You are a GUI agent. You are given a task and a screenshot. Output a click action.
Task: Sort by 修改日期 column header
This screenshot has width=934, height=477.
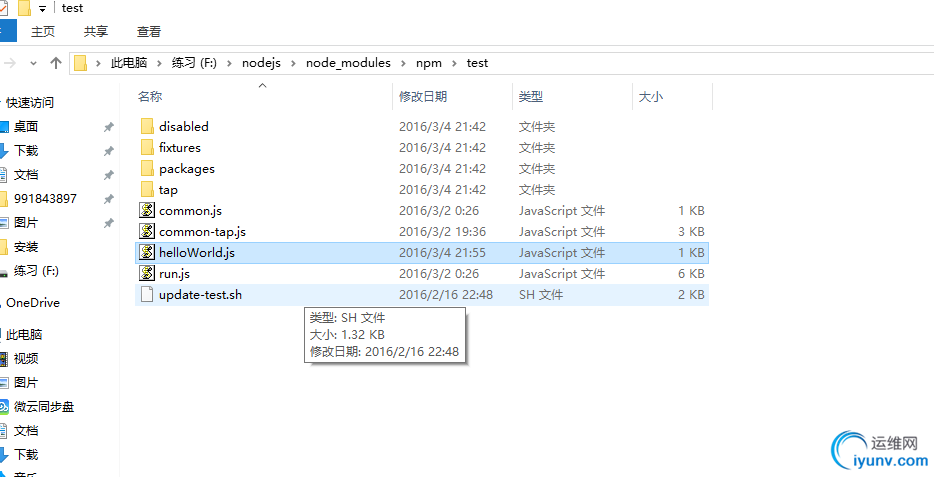coord(423,96)
